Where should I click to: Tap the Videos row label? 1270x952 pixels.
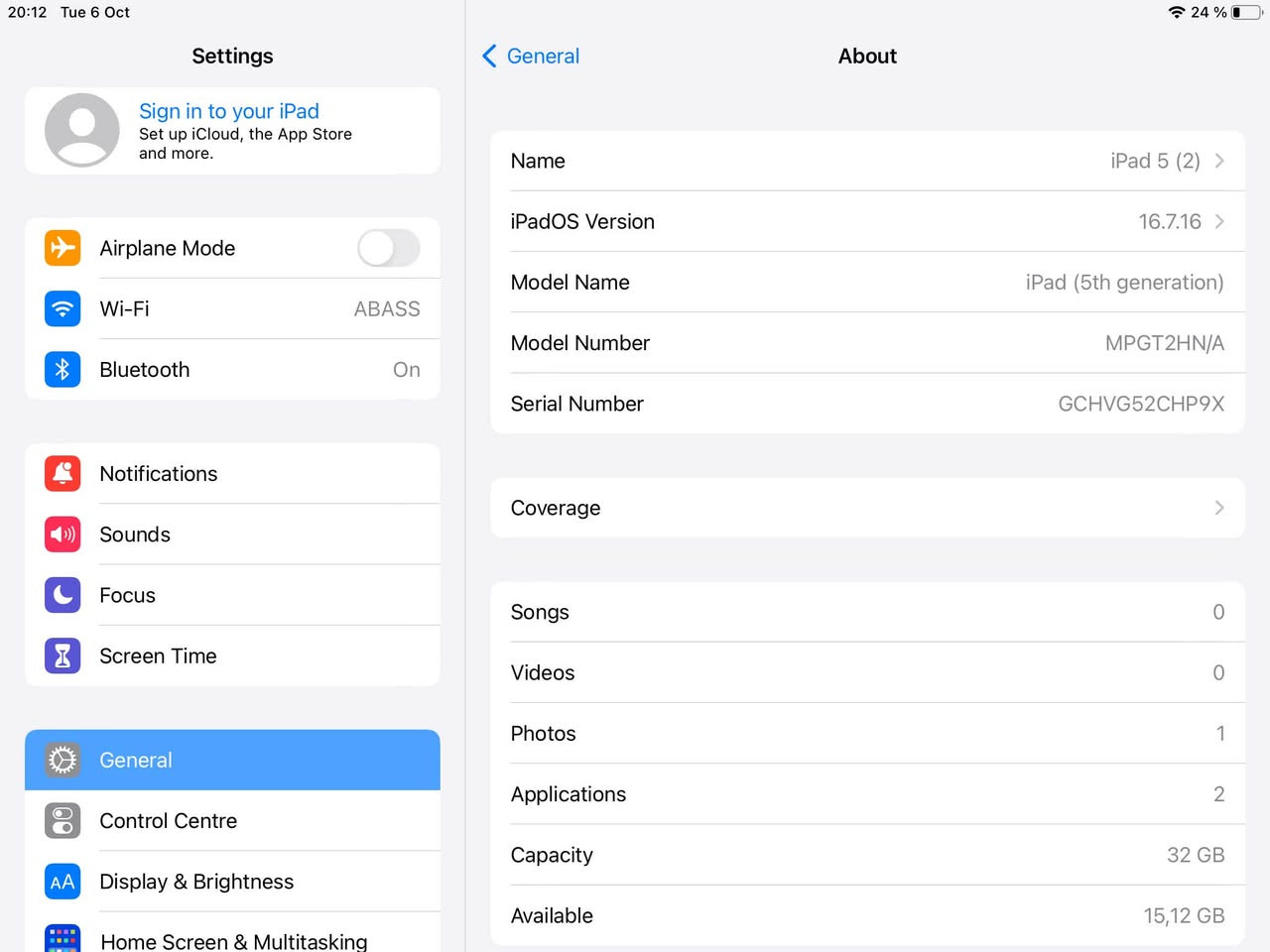click(x=543, y=672)
